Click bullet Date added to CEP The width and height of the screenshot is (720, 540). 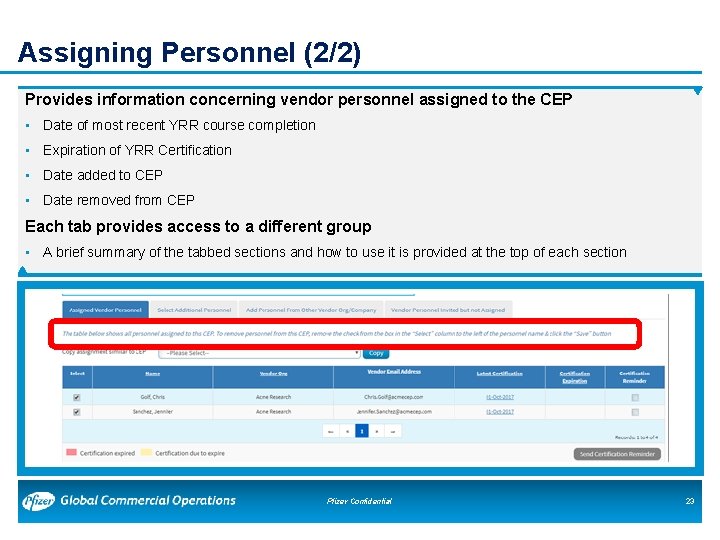[102, 175]
